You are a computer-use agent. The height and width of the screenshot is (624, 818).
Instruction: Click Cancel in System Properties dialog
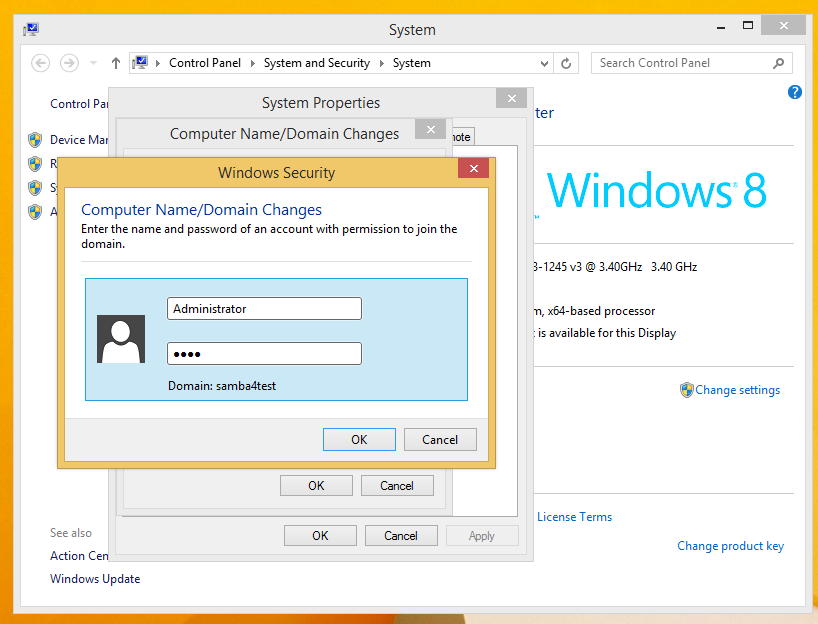tap(401, 536)
